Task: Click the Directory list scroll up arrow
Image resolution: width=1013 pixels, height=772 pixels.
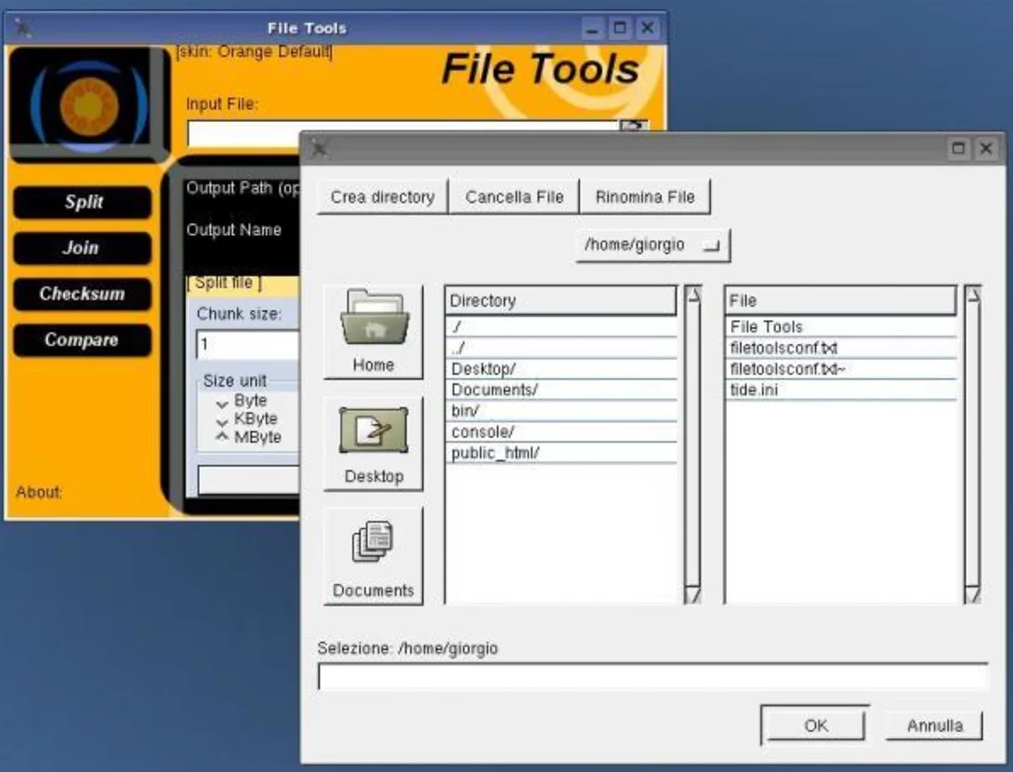Action: point(693,295)
